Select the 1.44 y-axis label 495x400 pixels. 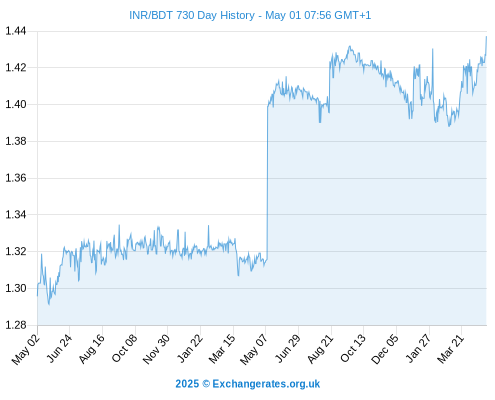[15, 31]
